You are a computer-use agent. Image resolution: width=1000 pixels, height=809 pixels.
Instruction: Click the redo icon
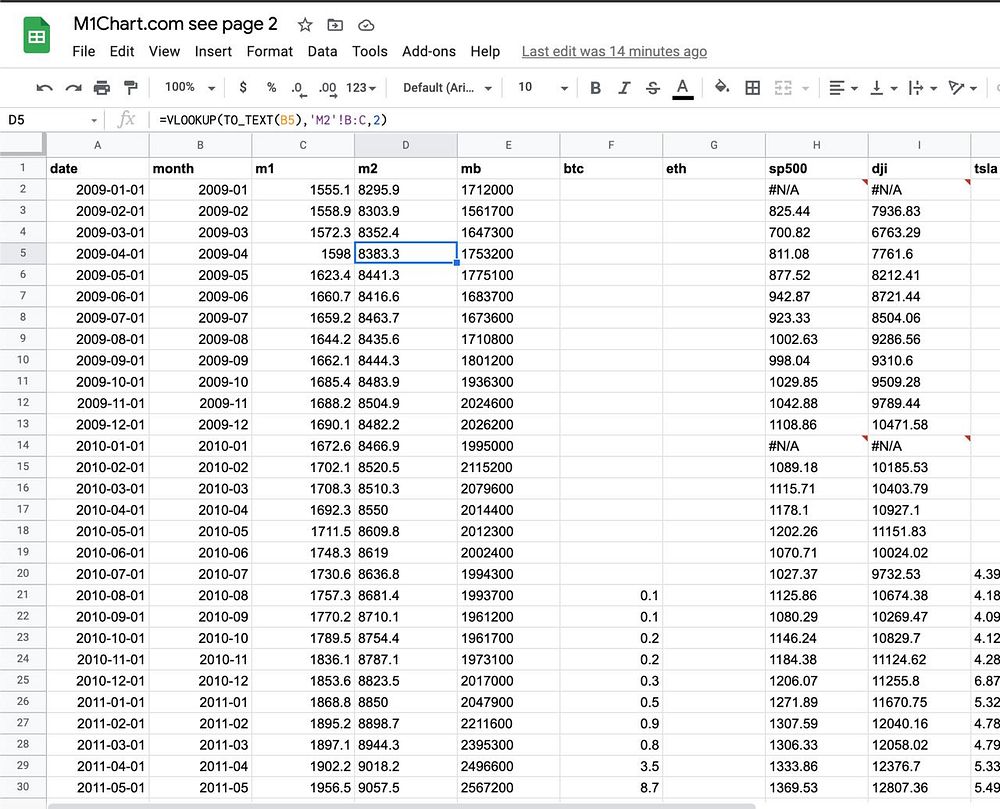[73, 88]
